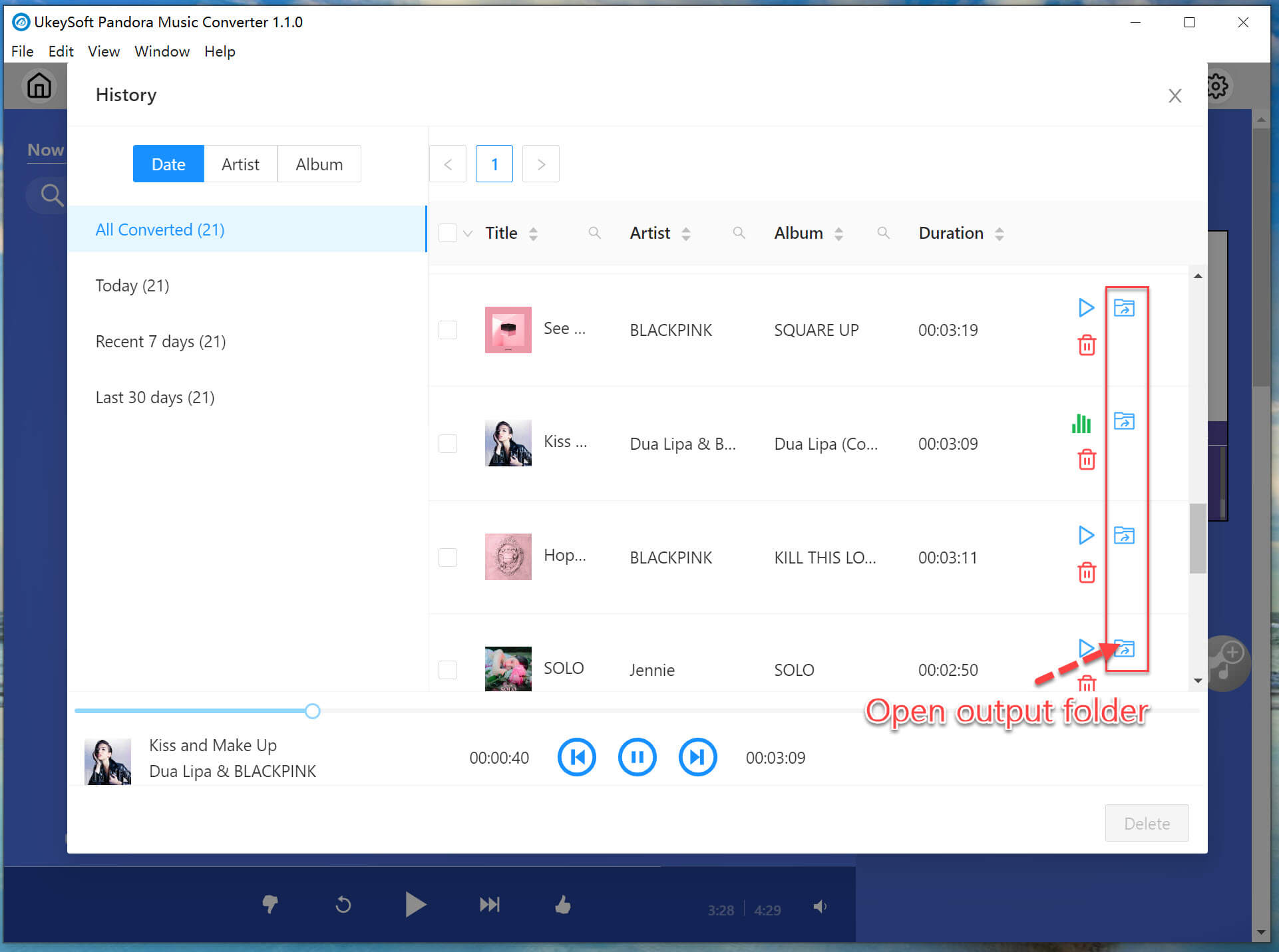1279x952 pixels.
Task: Click the SOLO track album thumbnail
Action: tap(506, 667)
